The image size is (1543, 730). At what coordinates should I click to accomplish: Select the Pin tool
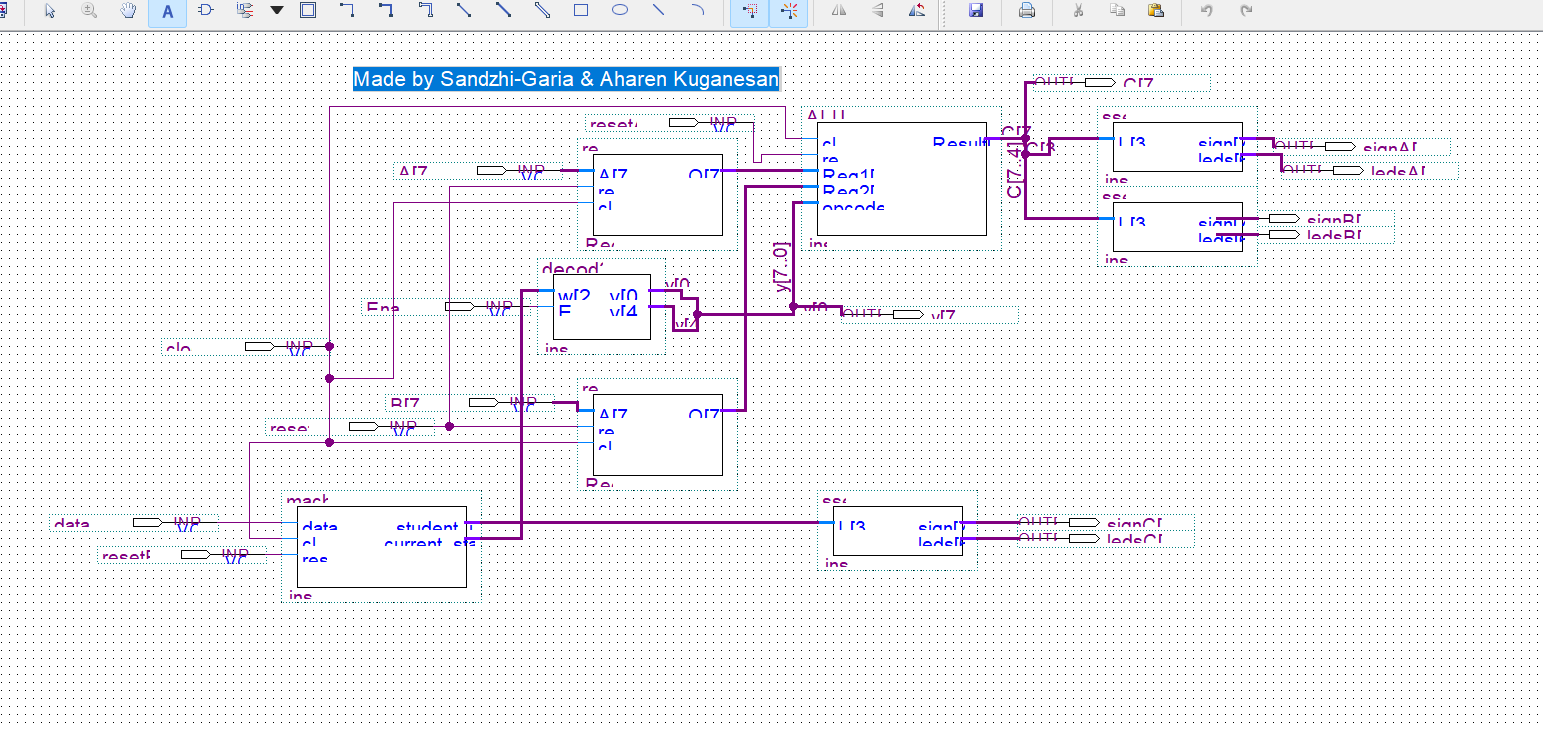(245, 11)
